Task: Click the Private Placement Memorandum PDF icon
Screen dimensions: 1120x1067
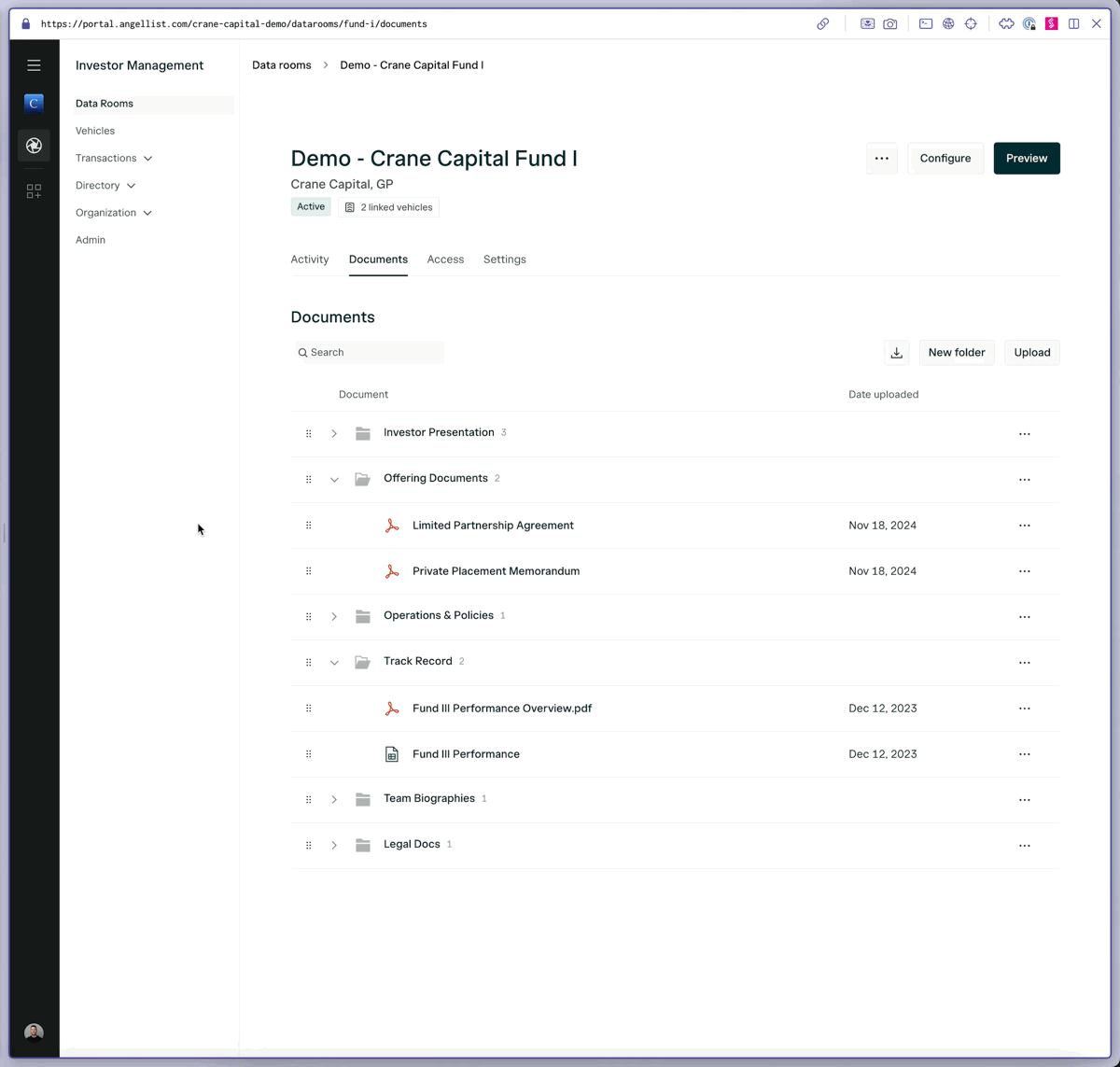Action: coord(392,571)
